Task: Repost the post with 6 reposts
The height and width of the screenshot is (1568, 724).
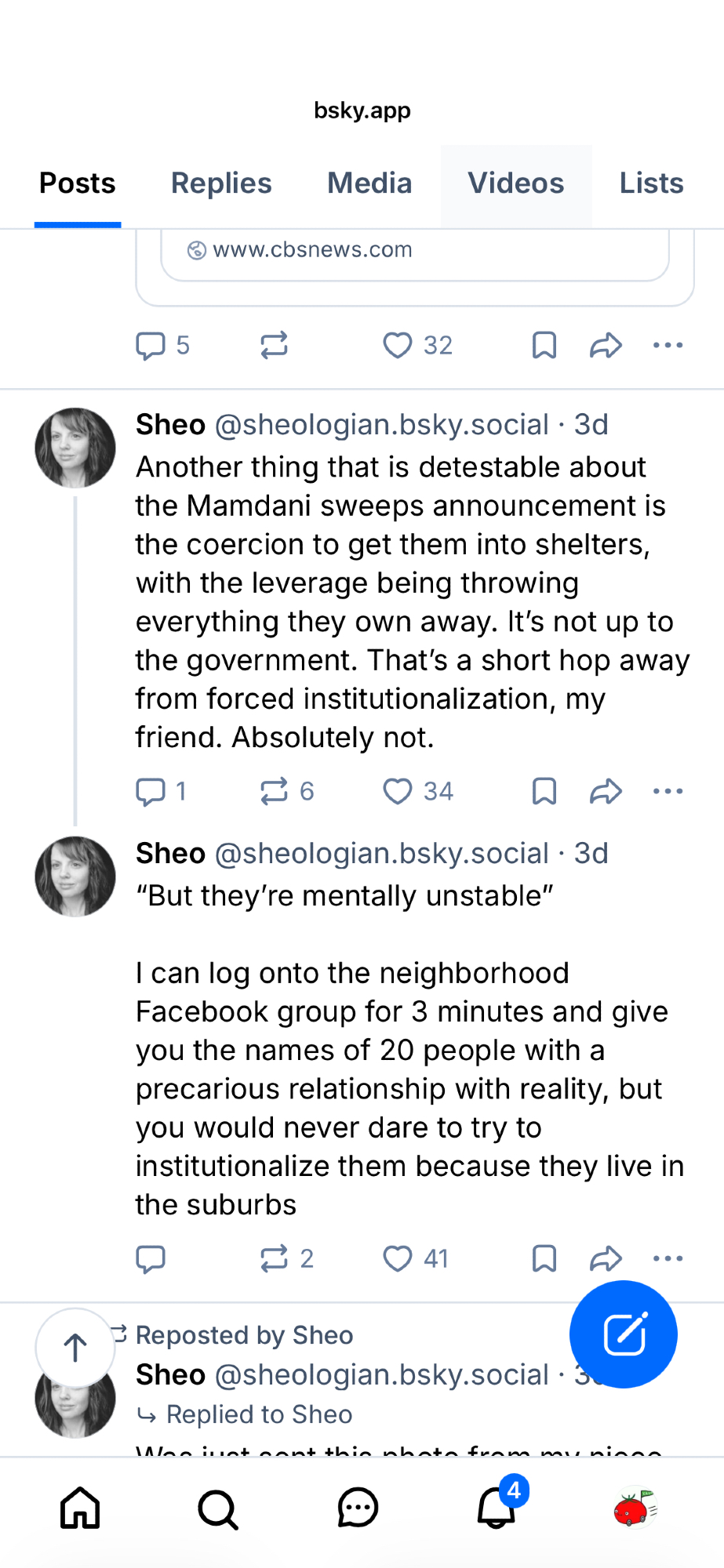Action: pyautogui.click(x=275, y=792)
